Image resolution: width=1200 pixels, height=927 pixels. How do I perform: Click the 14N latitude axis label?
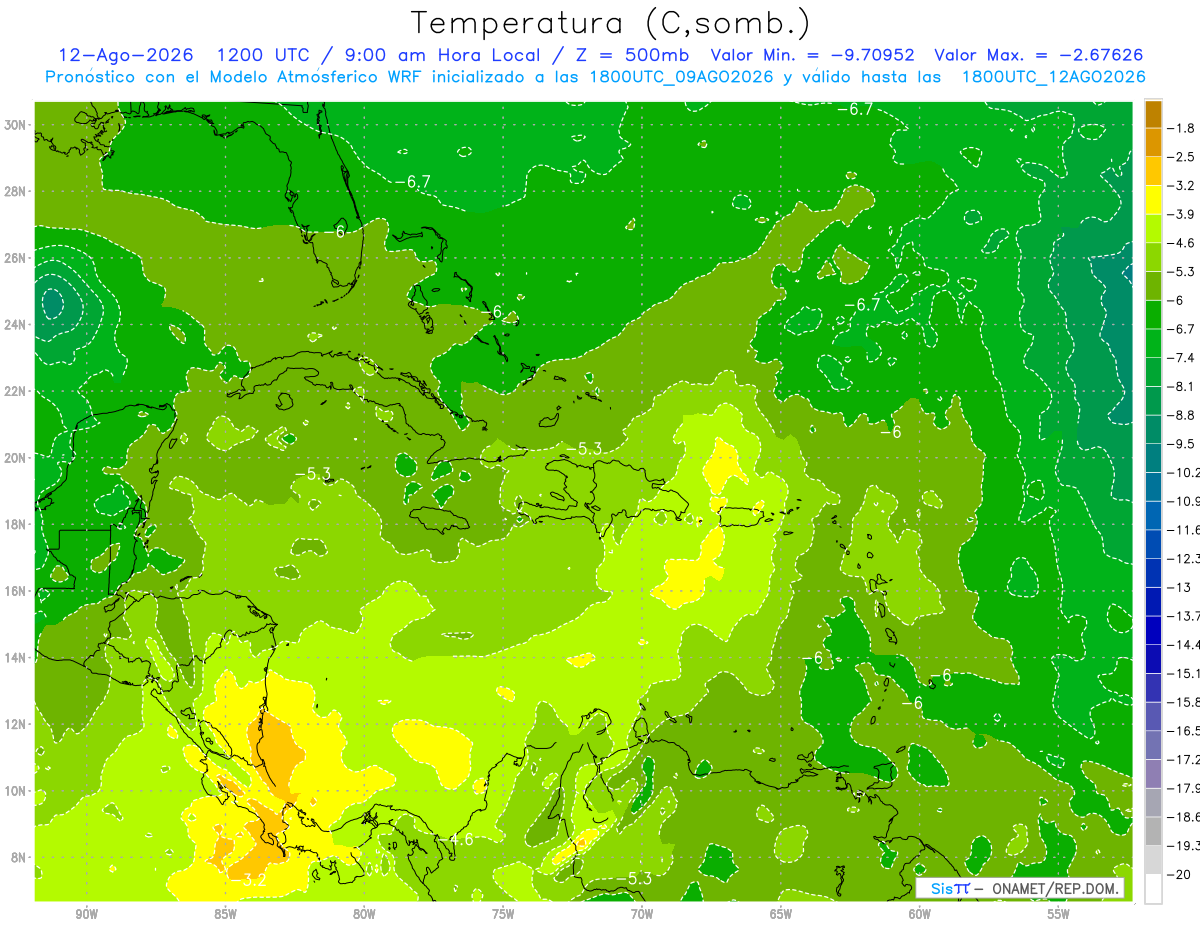pos(16,658)
